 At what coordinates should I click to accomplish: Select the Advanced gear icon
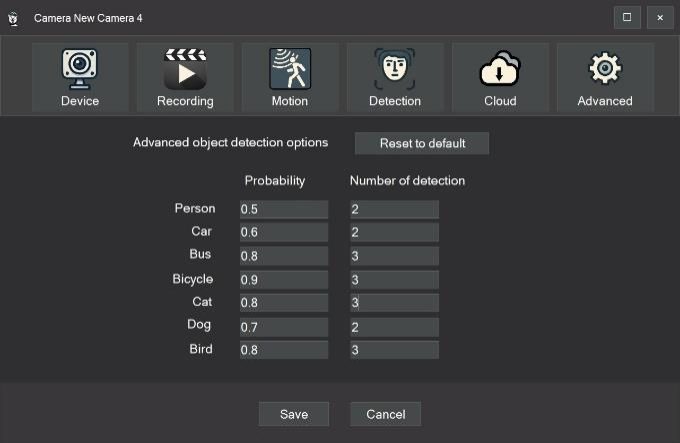[605, 70]
